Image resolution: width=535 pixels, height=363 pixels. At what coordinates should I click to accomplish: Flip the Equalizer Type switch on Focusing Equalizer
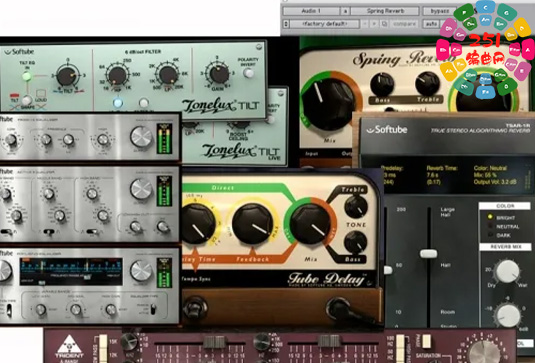(x=153, y=309)
